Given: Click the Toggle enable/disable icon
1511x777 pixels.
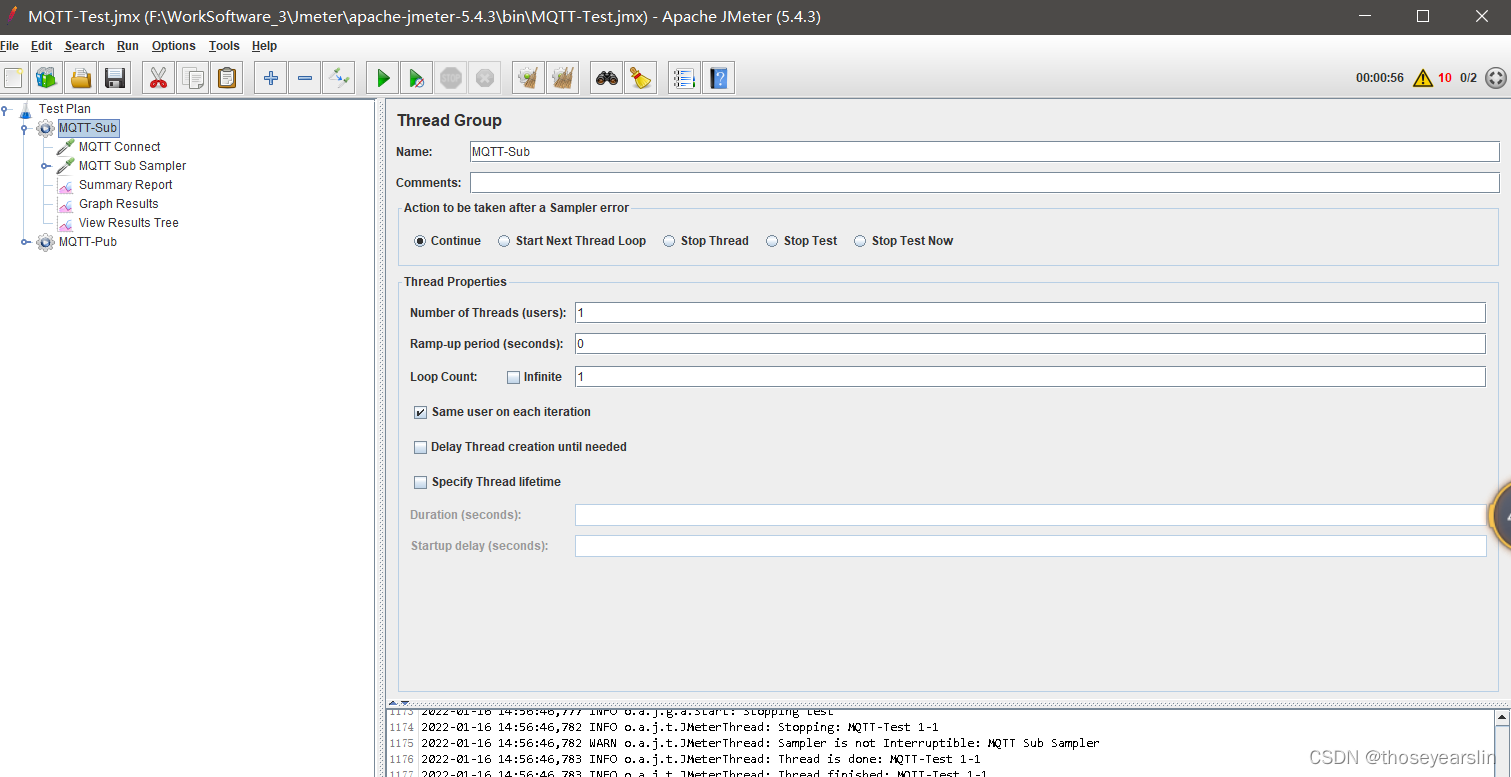Looking at the screenshot, I should (x=338, y=77).
